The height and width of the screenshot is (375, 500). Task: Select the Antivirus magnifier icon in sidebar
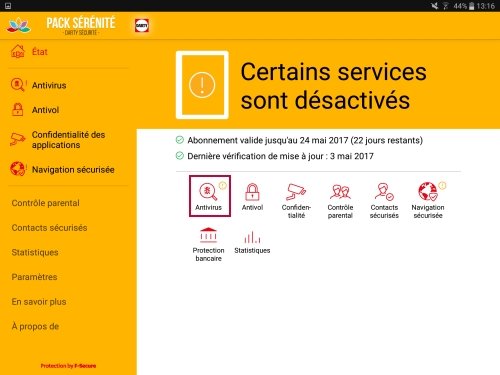click(17, 85)
